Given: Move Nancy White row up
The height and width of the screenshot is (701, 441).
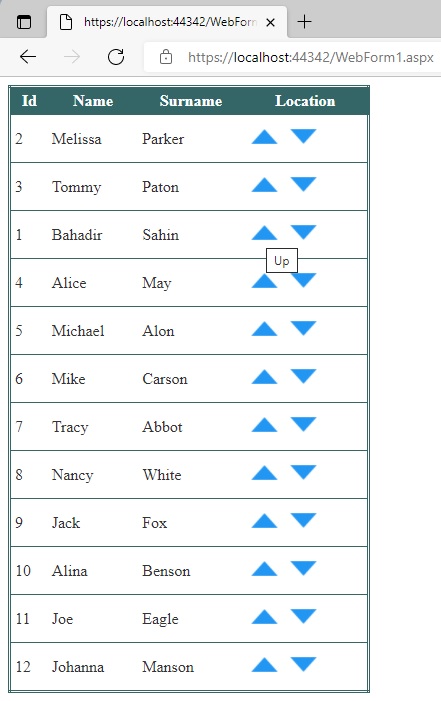Looking at the screenshot, I should (264, 473).
